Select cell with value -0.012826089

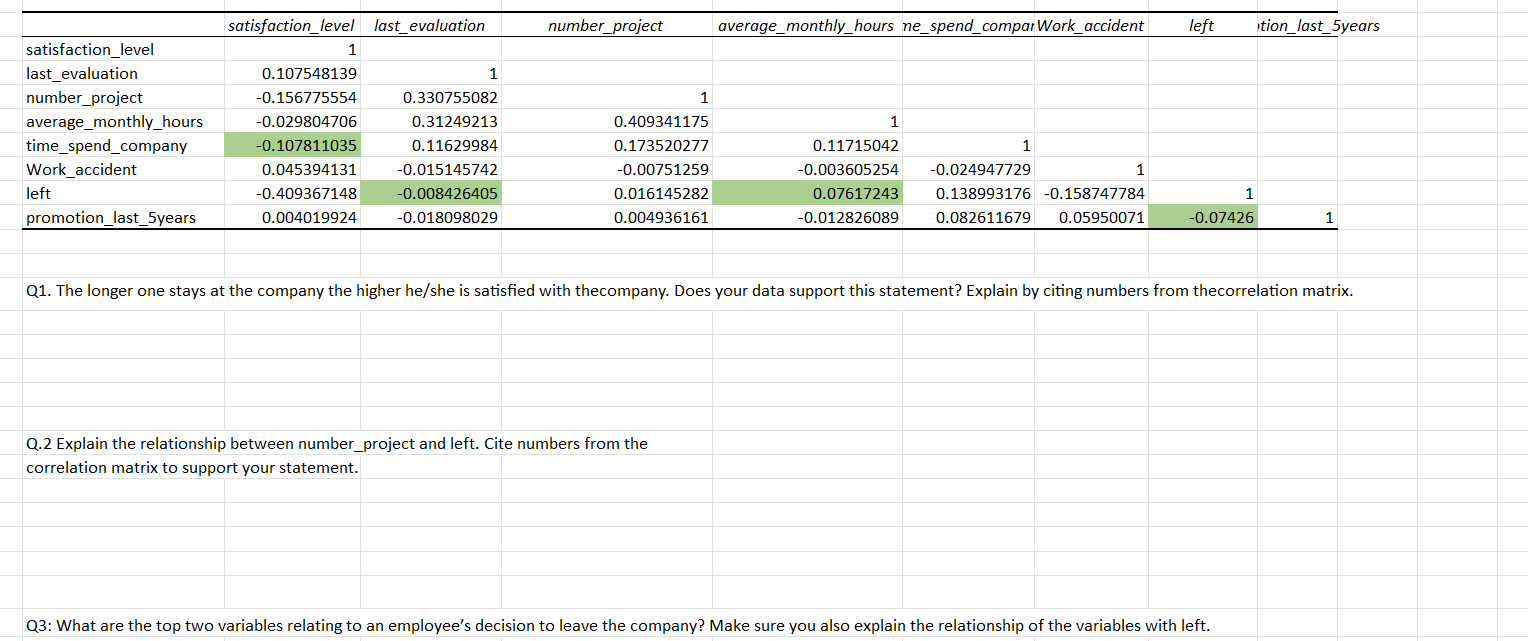[x=806, y=217]
